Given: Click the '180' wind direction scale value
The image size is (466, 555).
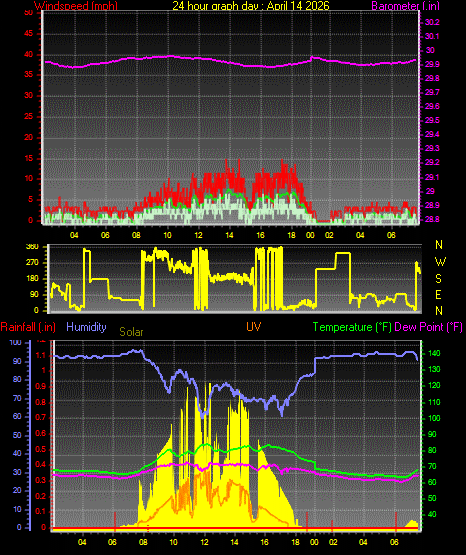Looking at the screenshot, I should [x=32, y=279].
